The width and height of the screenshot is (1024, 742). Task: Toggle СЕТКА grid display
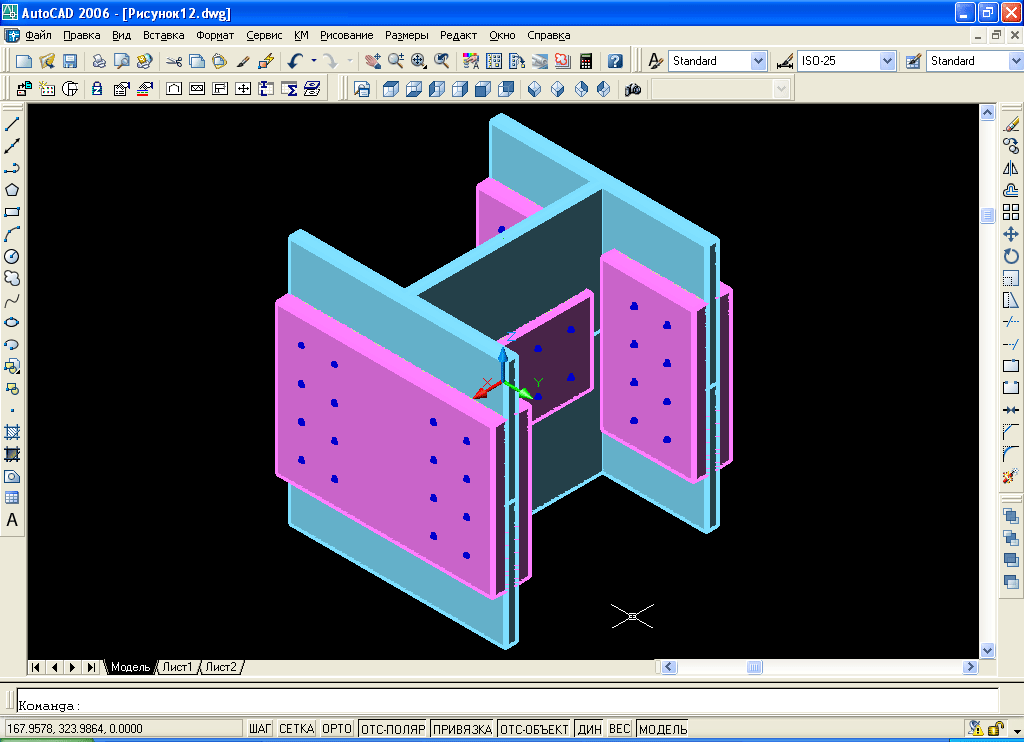click(x=297, y=729)
